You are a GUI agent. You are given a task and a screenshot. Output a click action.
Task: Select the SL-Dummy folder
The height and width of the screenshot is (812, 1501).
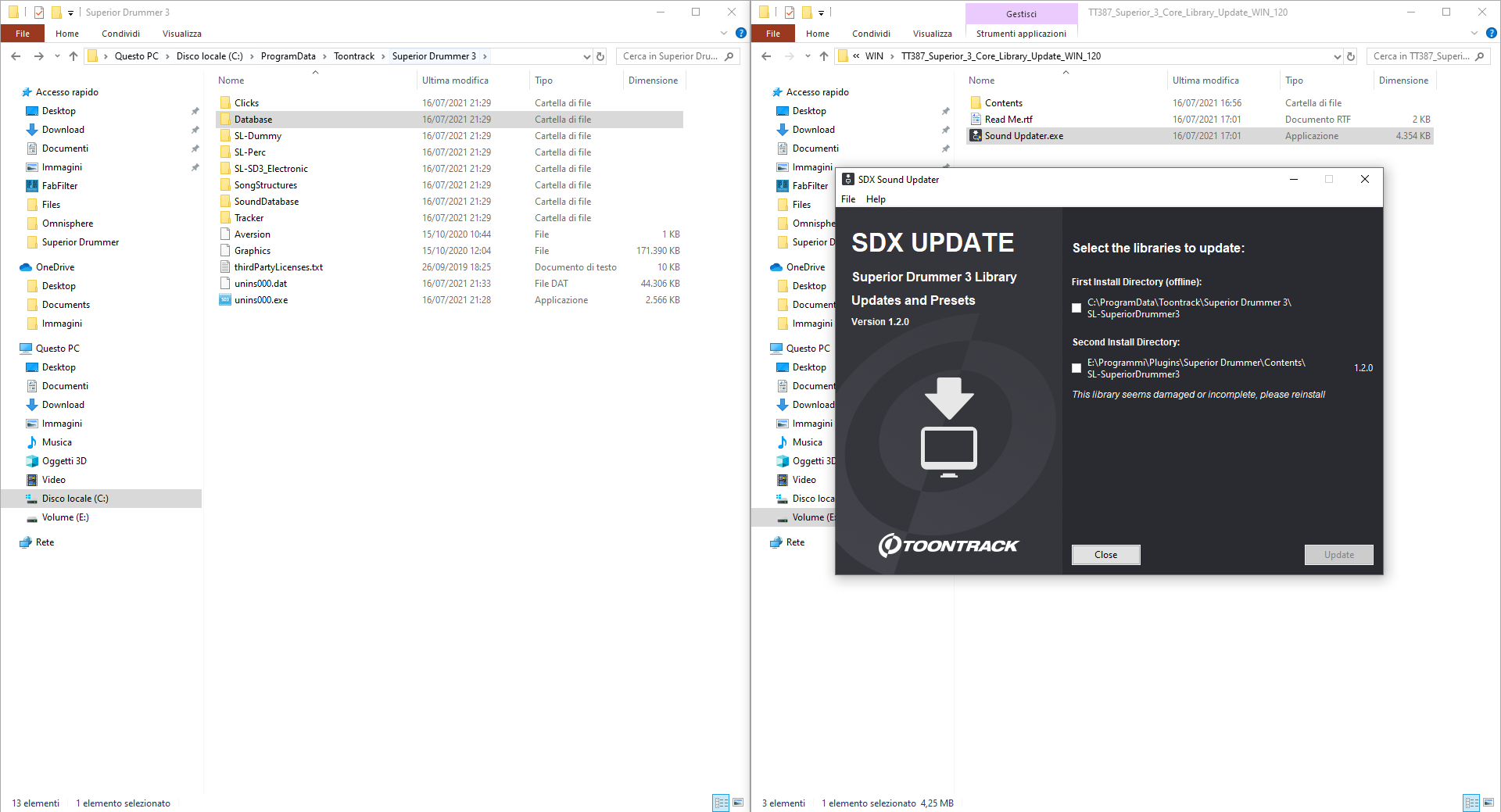coord(257,136)
